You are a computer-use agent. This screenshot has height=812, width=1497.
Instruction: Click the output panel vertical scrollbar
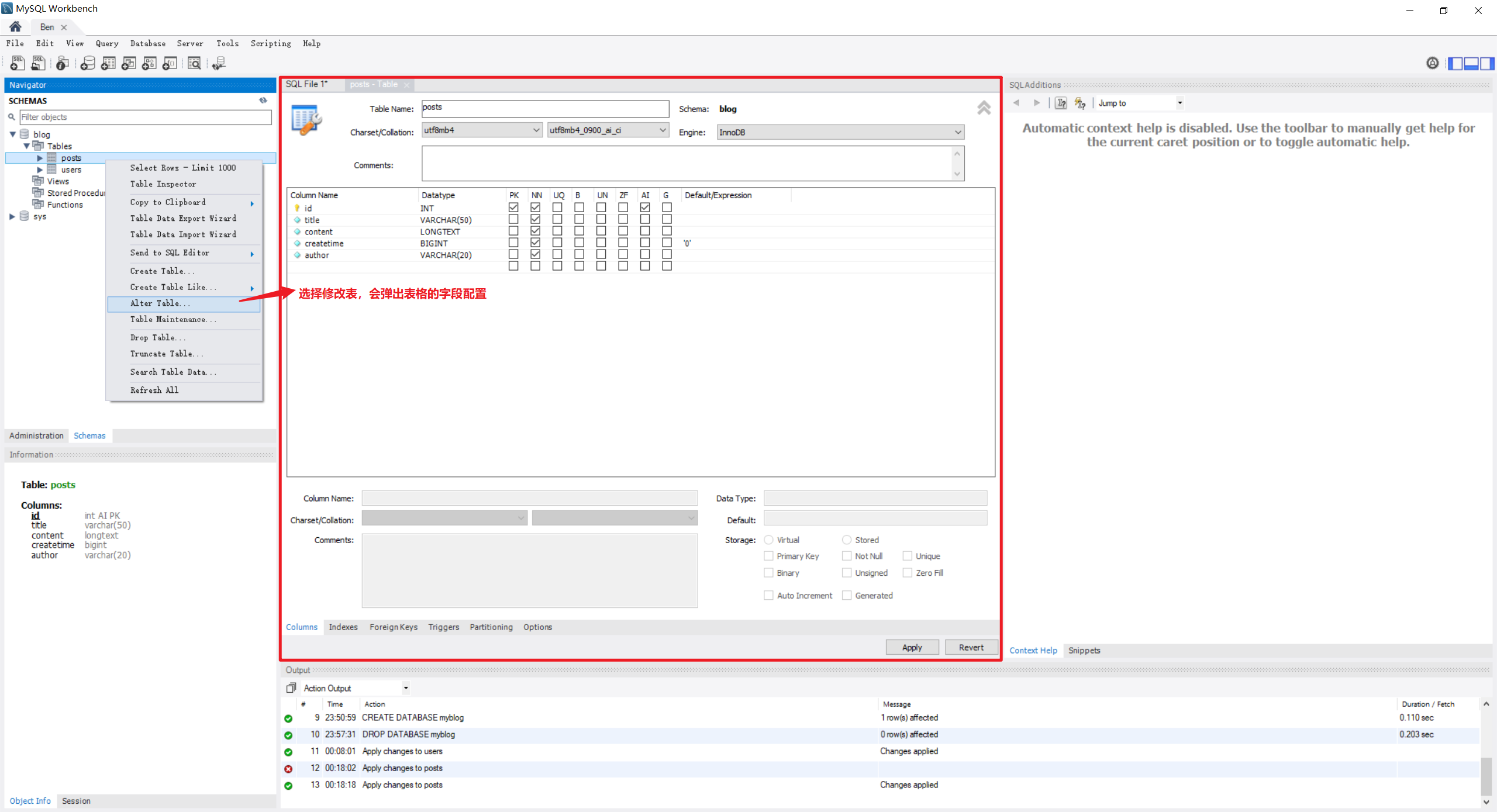pyautogui.click(x=1486, y=775)
